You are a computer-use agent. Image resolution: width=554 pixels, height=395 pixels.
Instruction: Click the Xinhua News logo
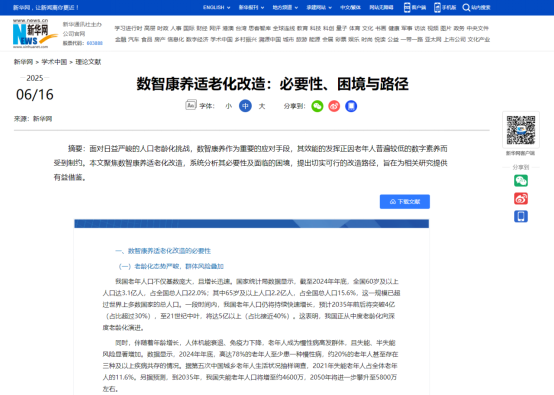tap(35, 34)
